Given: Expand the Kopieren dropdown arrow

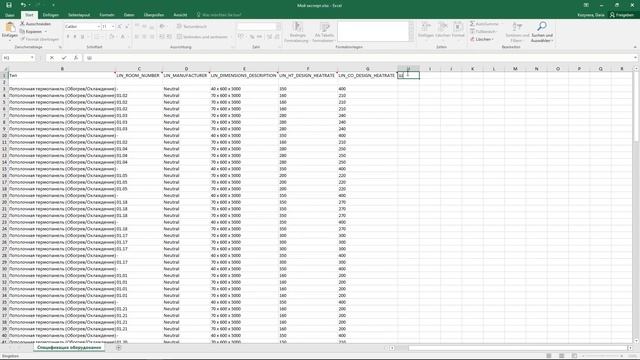Looking at the screenshot, I should 46,31.
